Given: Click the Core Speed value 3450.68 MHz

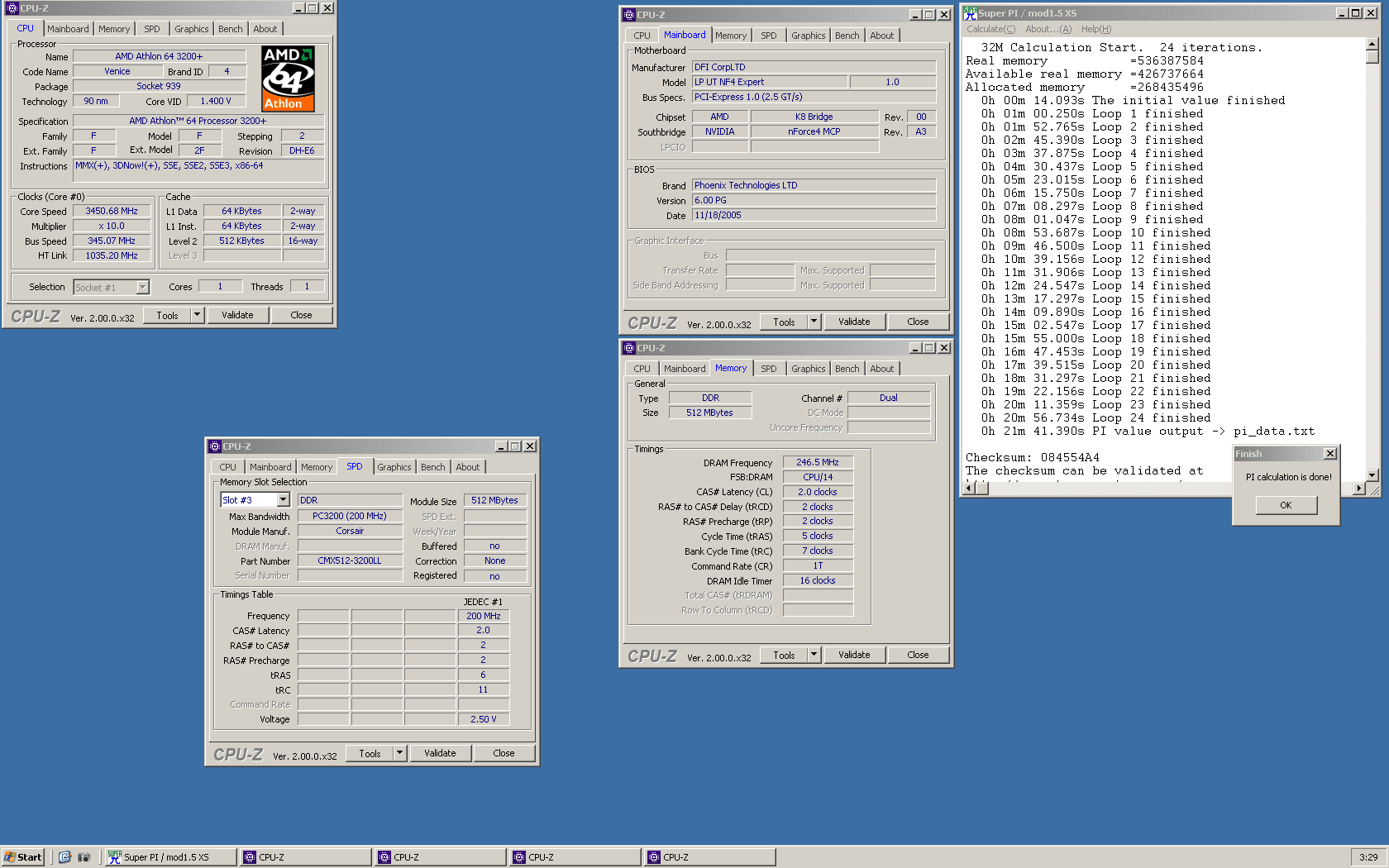Looking at the screenshot, I should [x=112, y=211].
